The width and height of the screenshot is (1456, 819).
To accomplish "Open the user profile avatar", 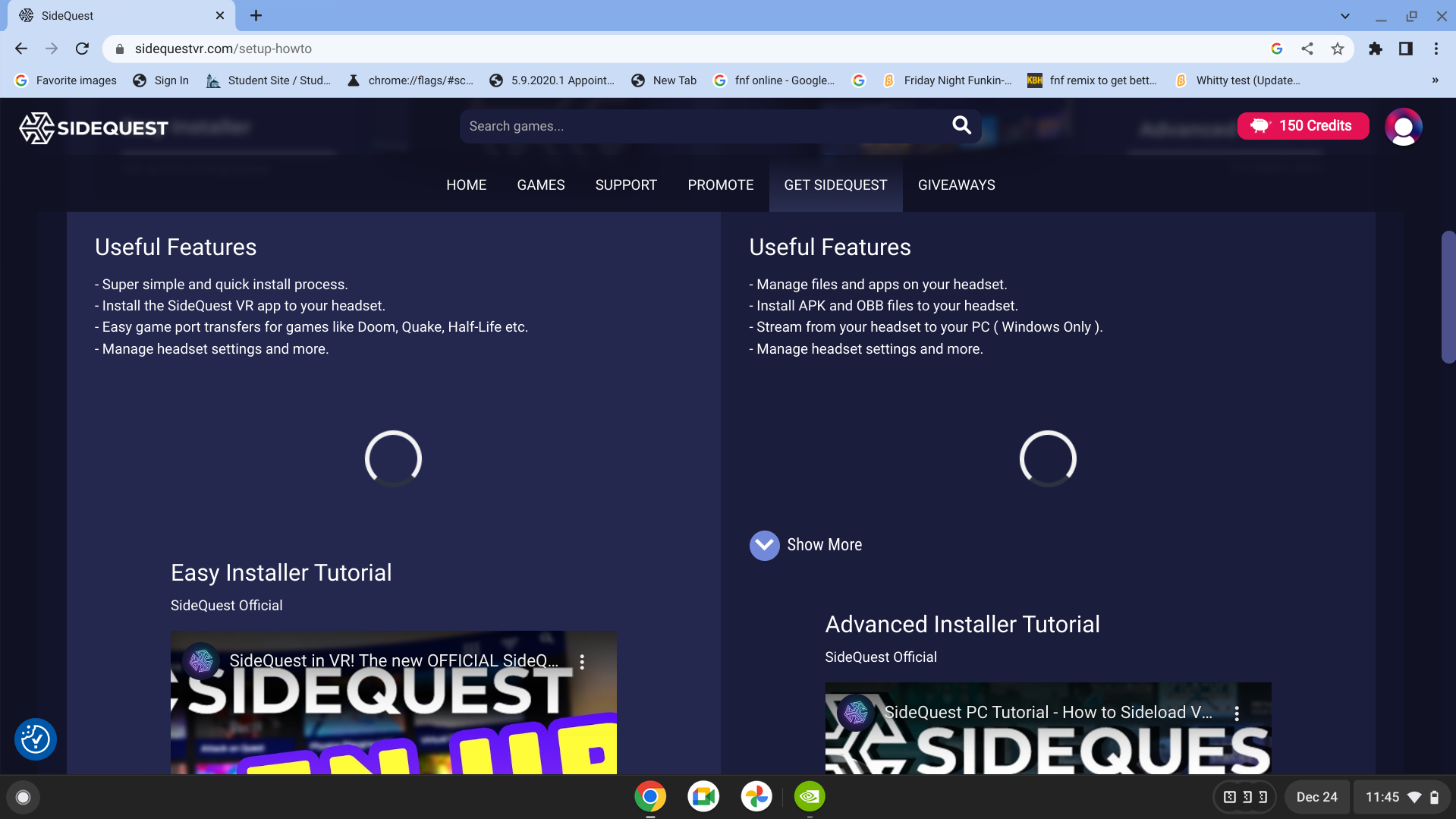I will pyautogui.click(x=1403, y=127).
